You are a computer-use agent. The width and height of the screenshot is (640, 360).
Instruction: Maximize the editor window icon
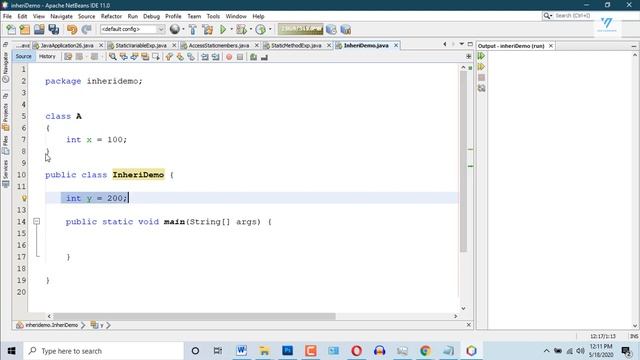[470, 44]
